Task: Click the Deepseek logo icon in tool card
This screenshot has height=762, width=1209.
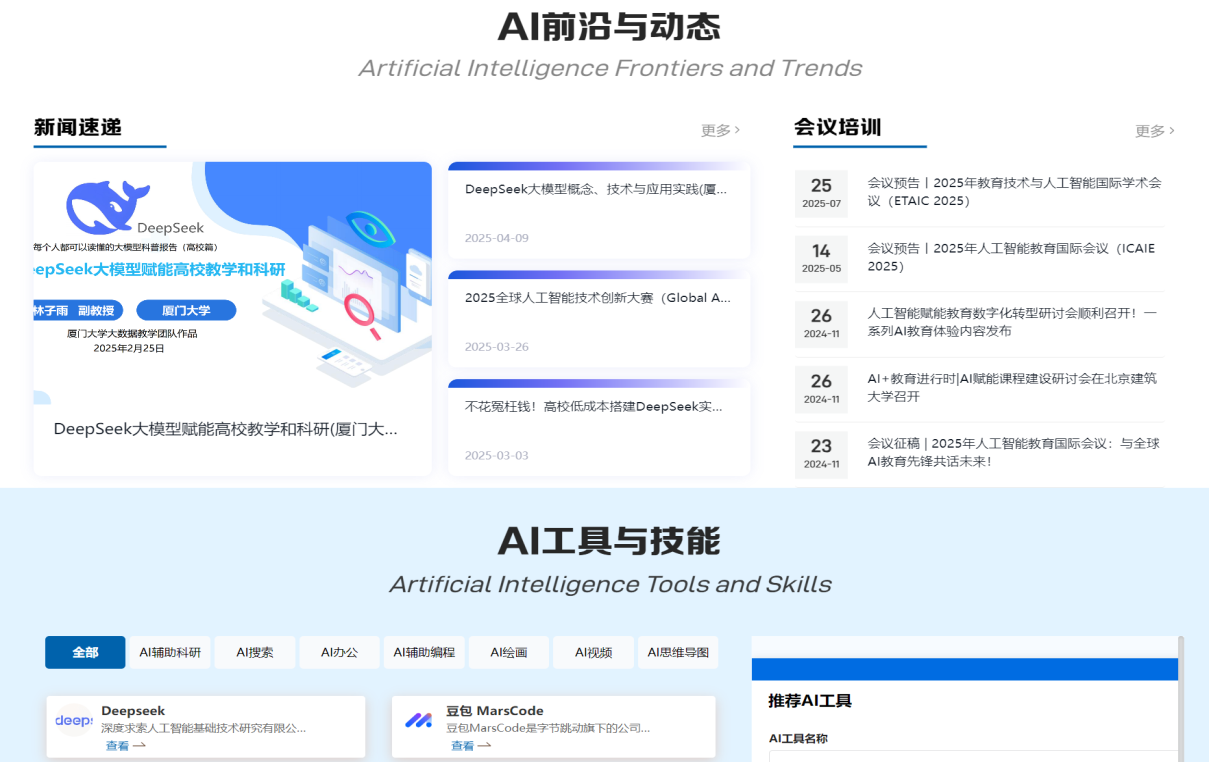Action: click(x=73, y=720)
